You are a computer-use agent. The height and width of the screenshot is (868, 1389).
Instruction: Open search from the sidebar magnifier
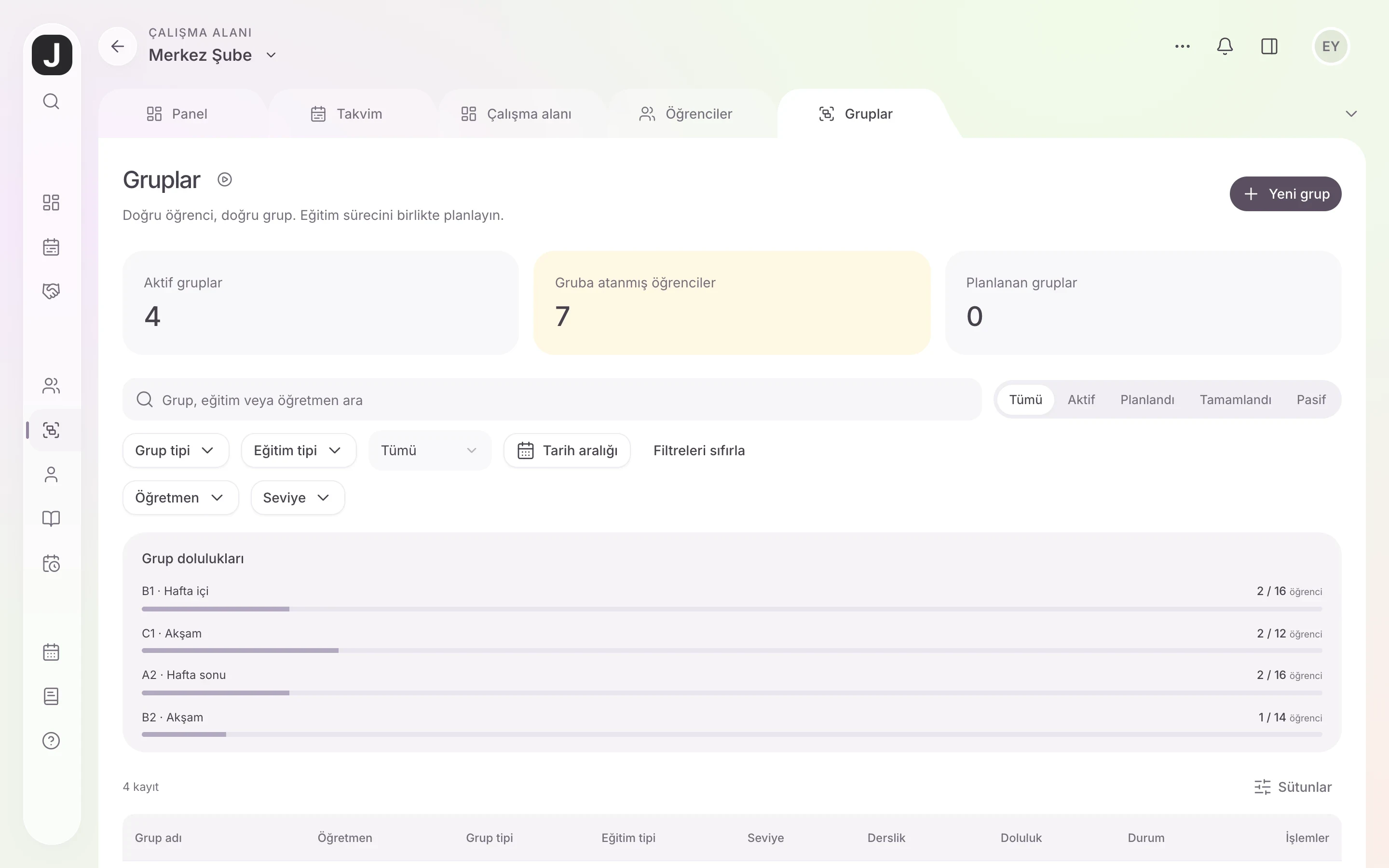[51, 101]
